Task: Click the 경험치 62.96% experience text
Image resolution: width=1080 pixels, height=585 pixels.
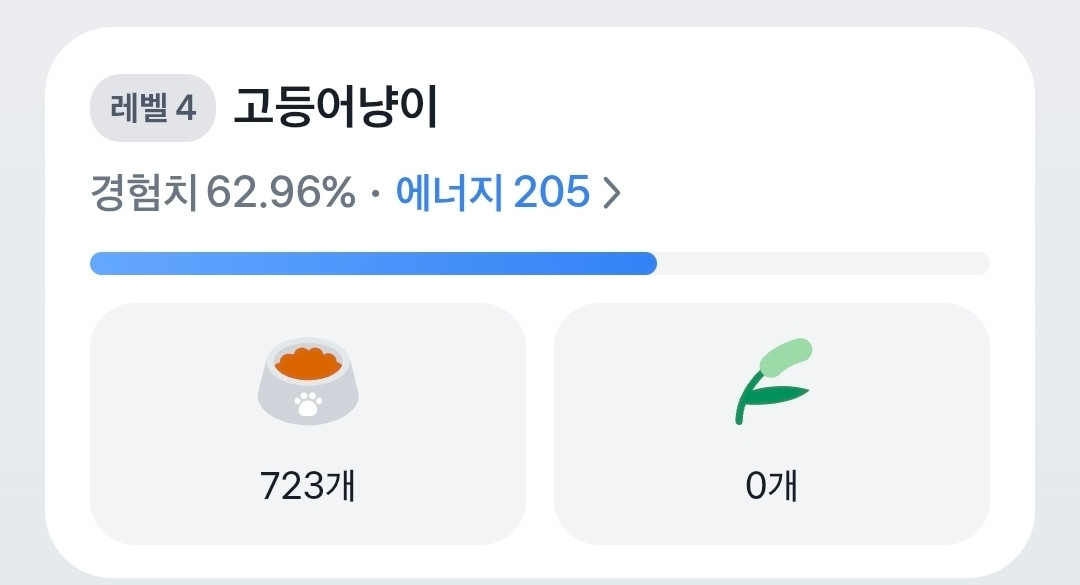Action: click(x=222, y=193)
